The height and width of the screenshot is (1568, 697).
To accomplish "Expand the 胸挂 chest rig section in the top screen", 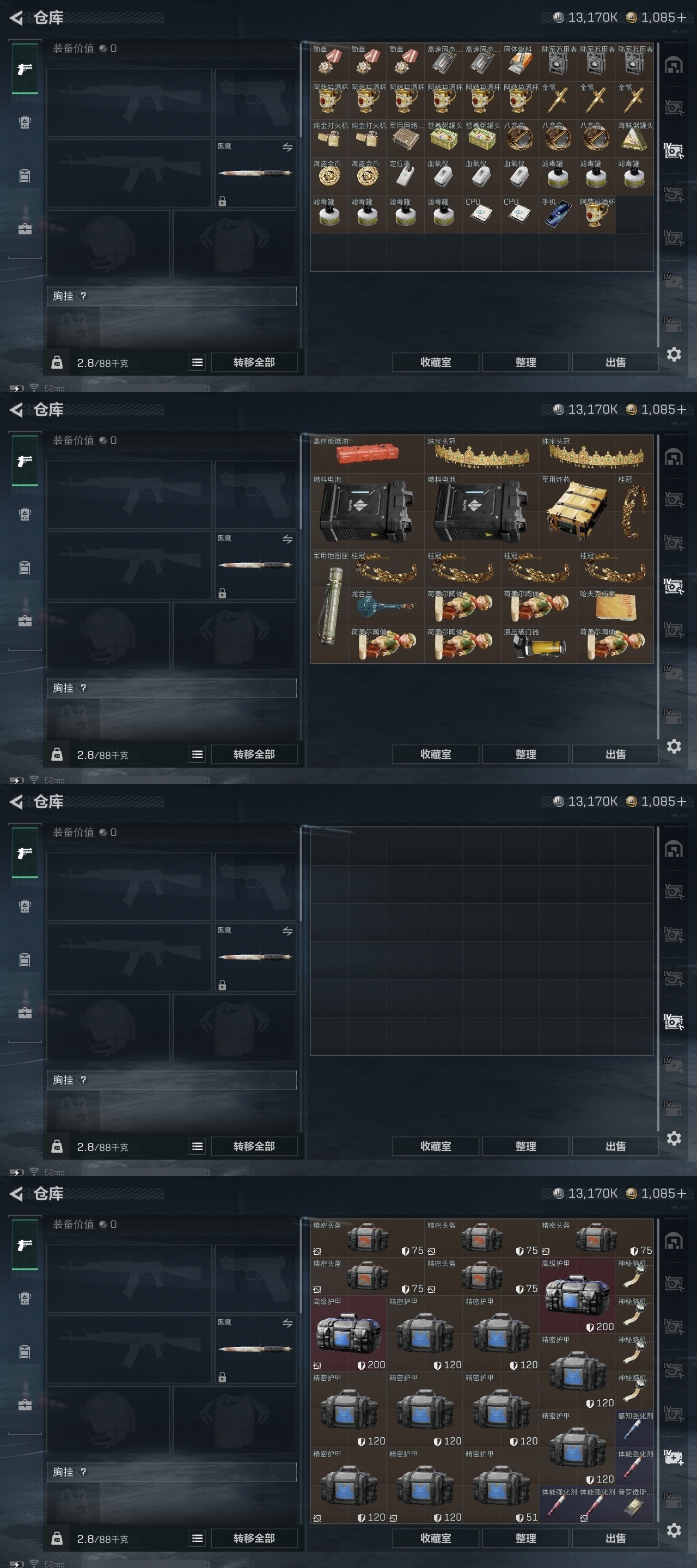I will (x=172, y=296).
